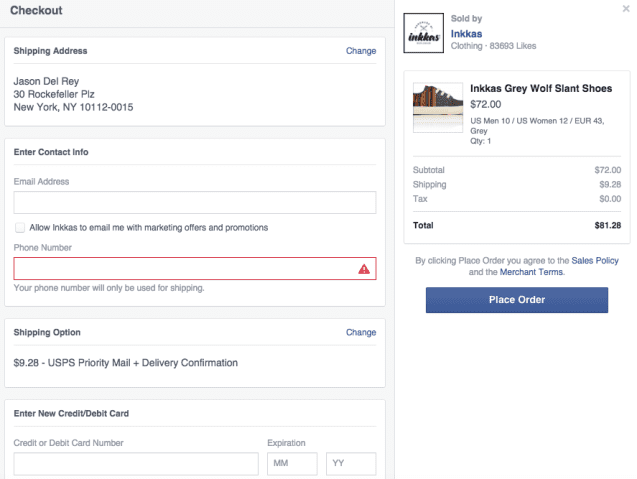Change the shipping option
Screen dimensions: 637x479
(361, 332)
